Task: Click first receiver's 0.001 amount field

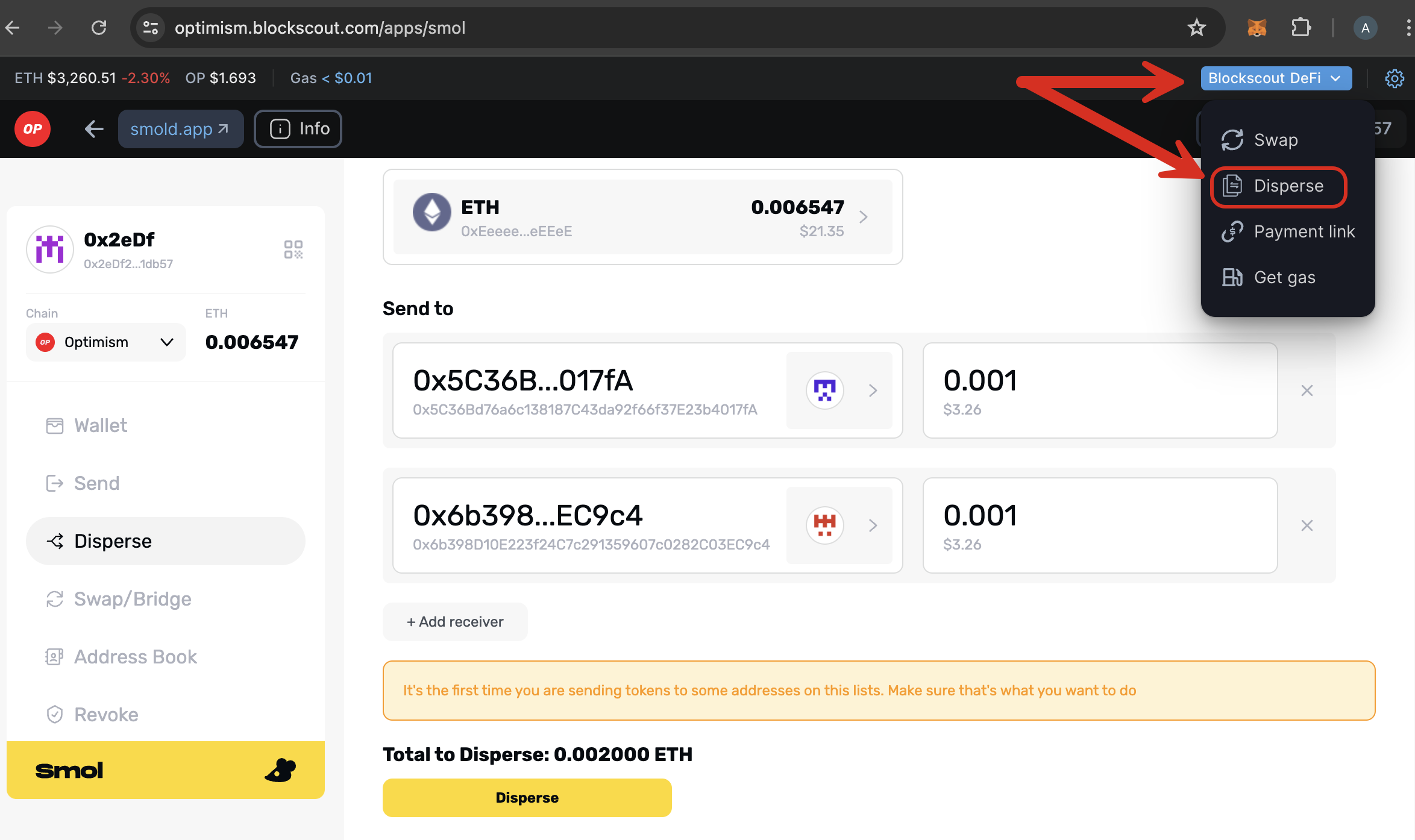Action: click(1099, 390)
